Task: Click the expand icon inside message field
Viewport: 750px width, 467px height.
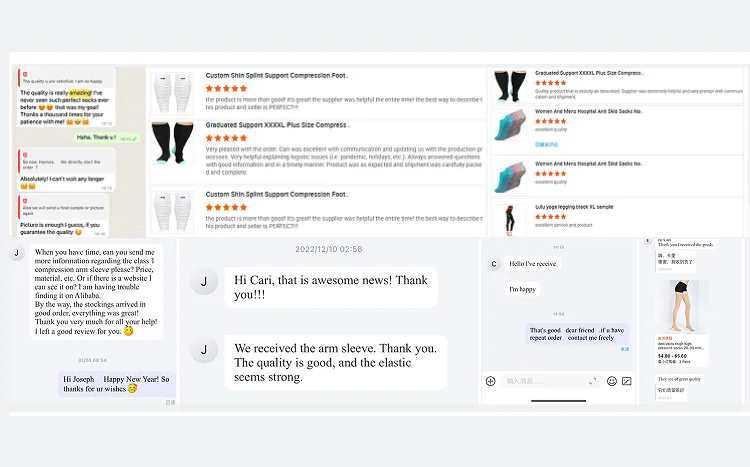Action: (x=593, y=381)
